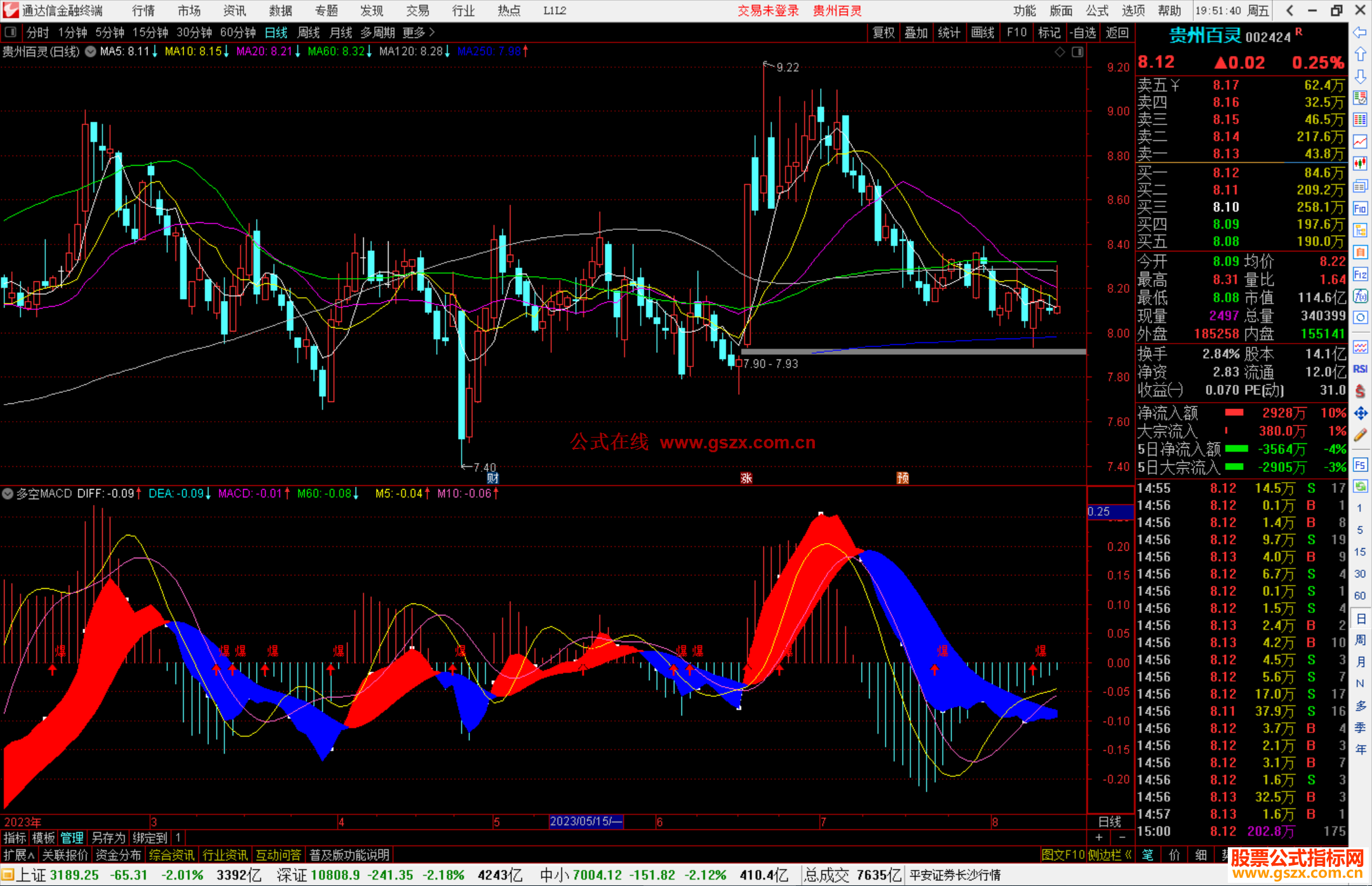
Task: Click the four-way move arrows icon
Action: point(1360,413)
